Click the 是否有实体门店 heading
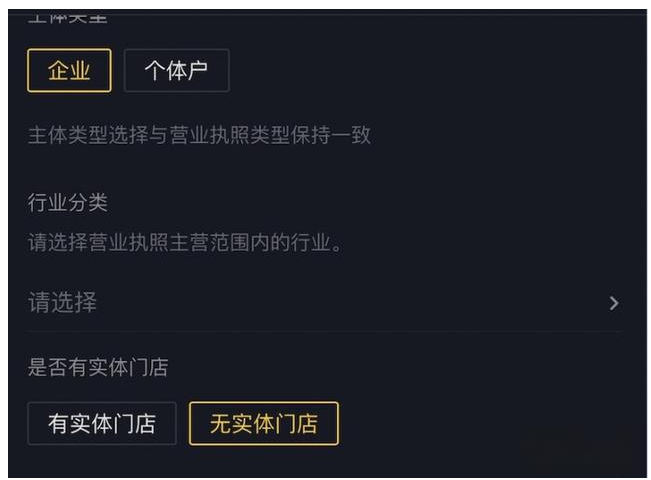This screenshot has width=651, height=480. [x=97, y=367]
